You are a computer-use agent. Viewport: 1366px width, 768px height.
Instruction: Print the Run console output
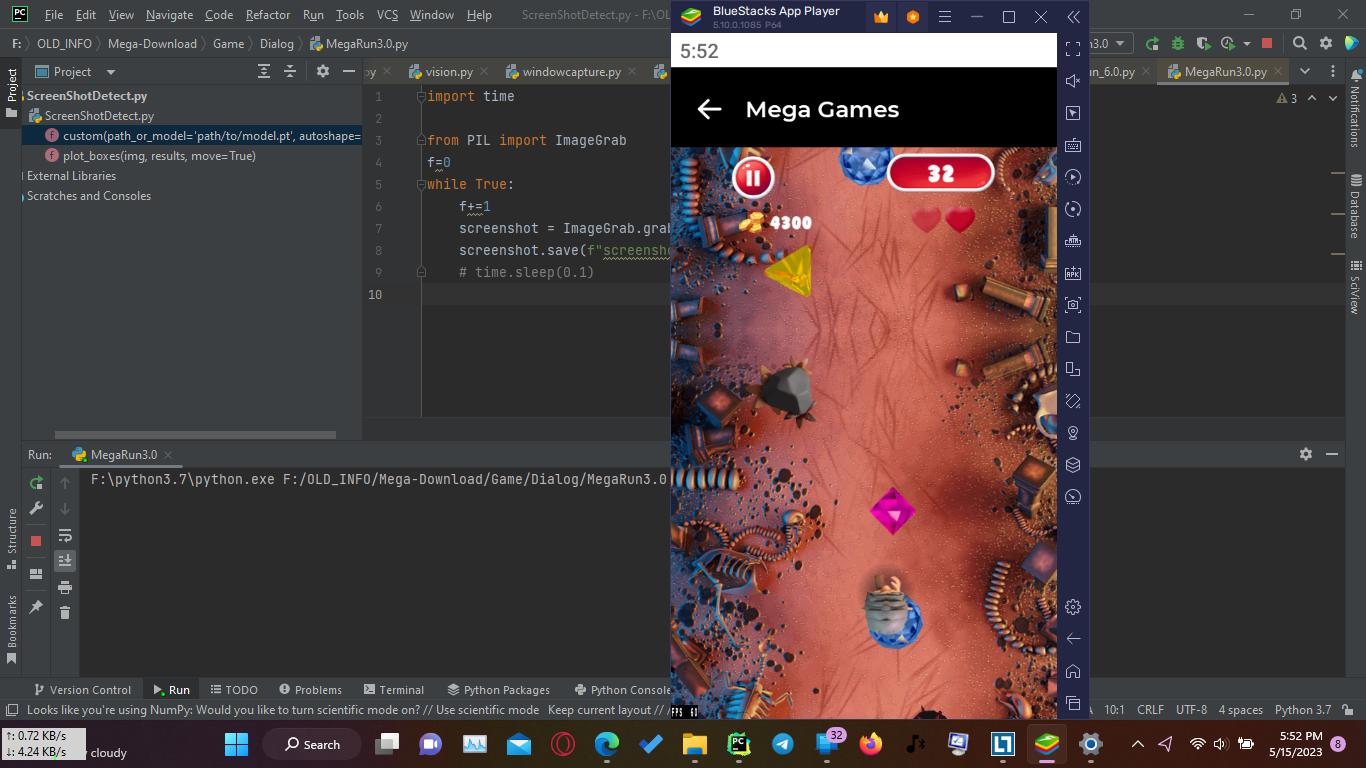(x=65, y=587)
